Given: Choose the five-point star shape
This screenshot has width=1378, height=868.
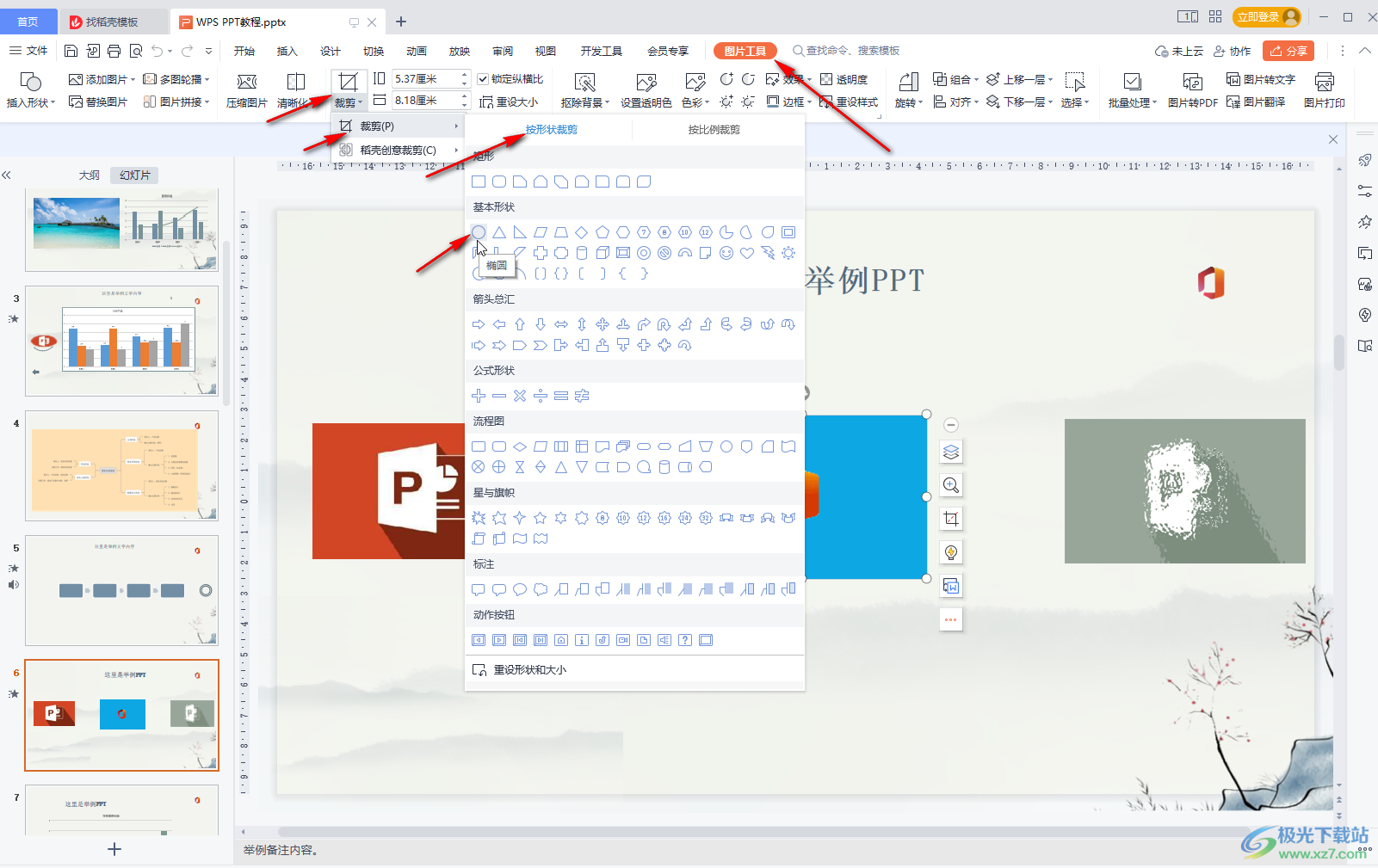Looking at the screenshot, I should click(541, 518).
